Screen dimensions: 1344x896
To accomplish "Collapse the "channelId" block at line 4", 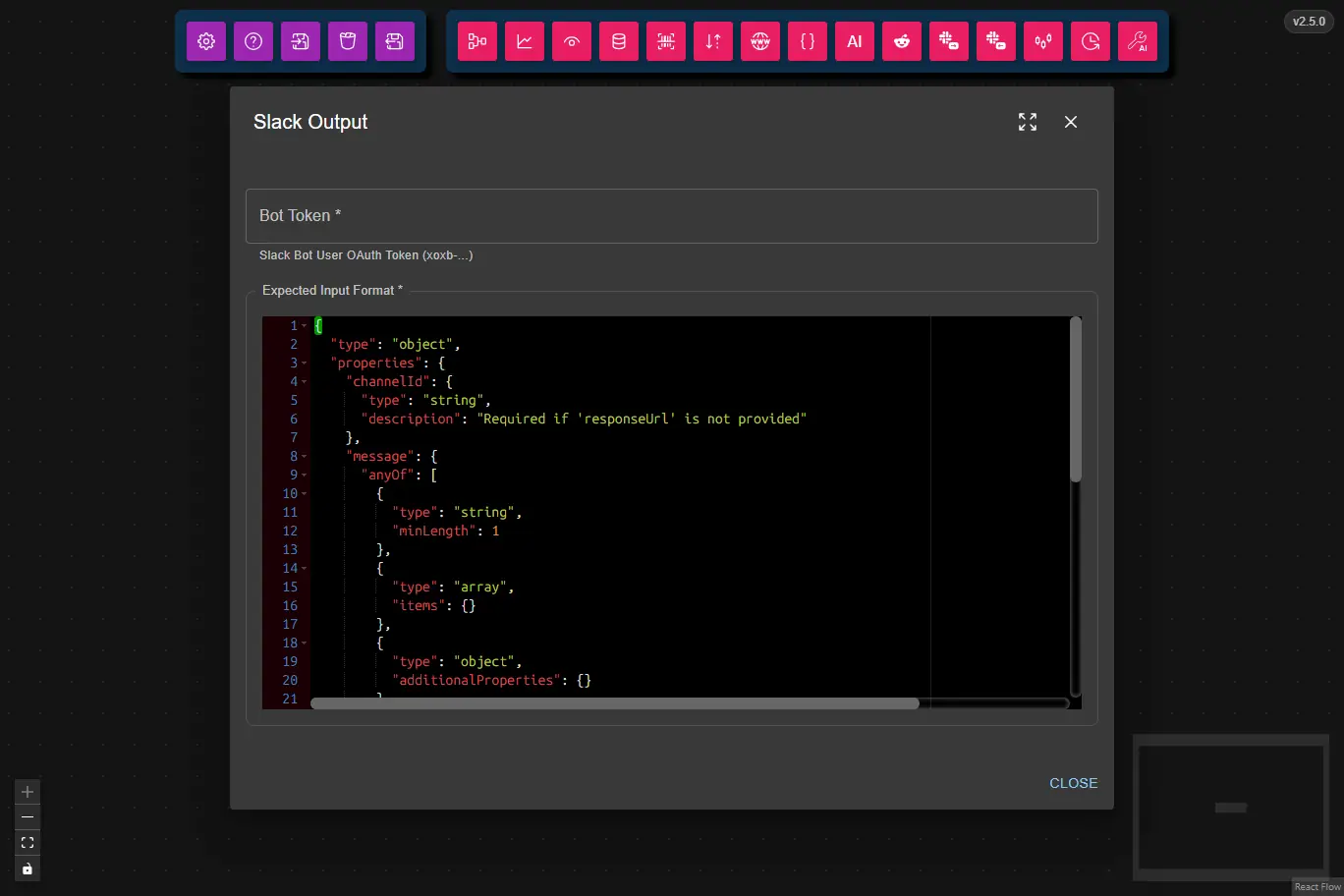I will pyautogui.click(x=305, y=382).
